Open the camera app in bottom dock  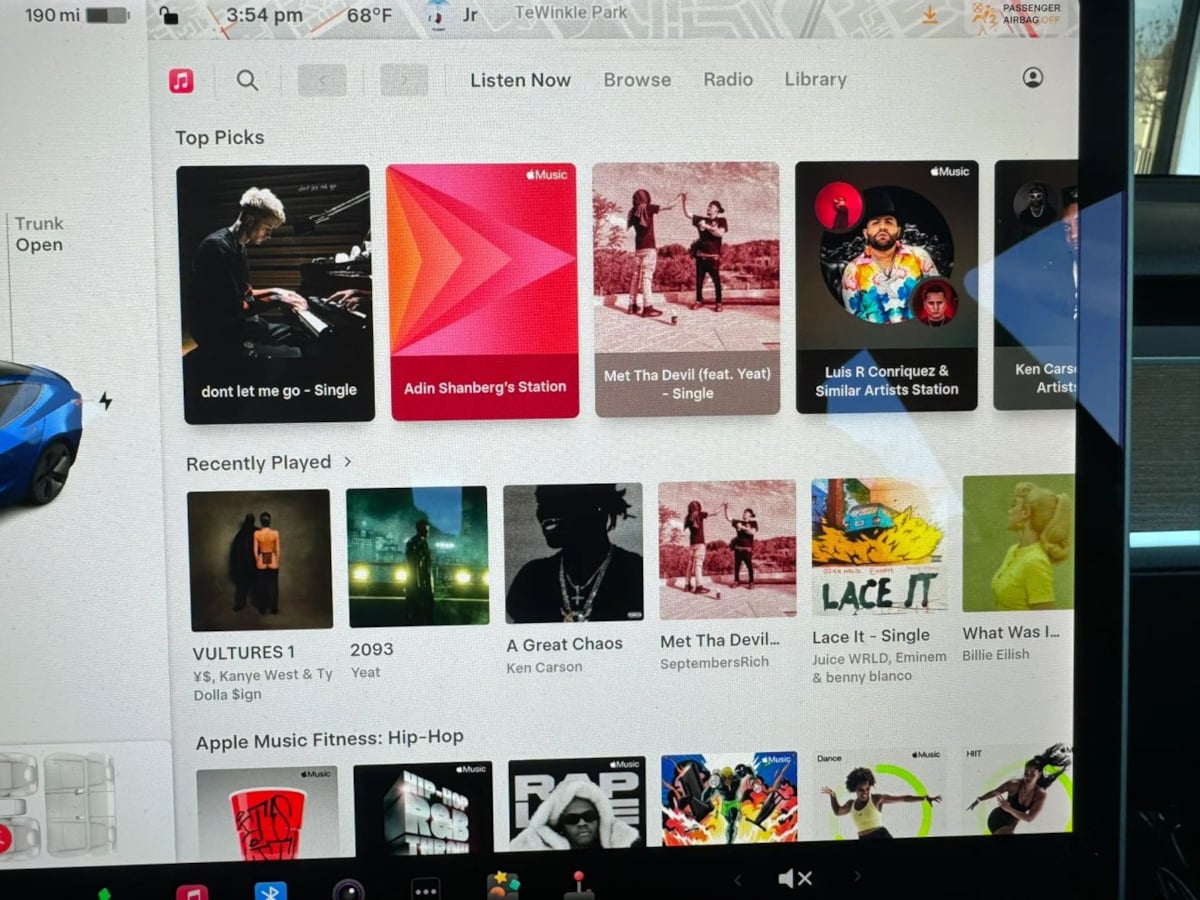pyautogui.click(x=348, y=889)
